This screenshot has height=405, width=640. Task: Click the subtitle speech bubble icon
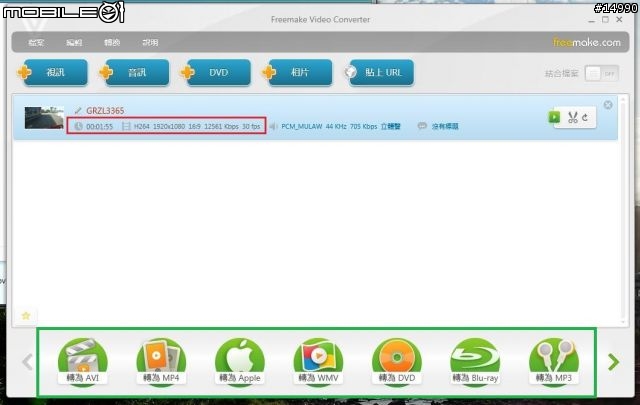coord(422,126)
